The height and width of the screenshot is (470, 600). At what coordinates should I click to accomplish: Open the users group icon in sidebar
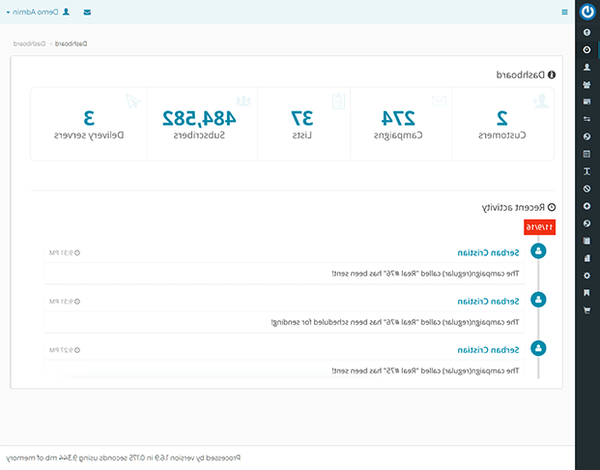[x=587, y=85]
